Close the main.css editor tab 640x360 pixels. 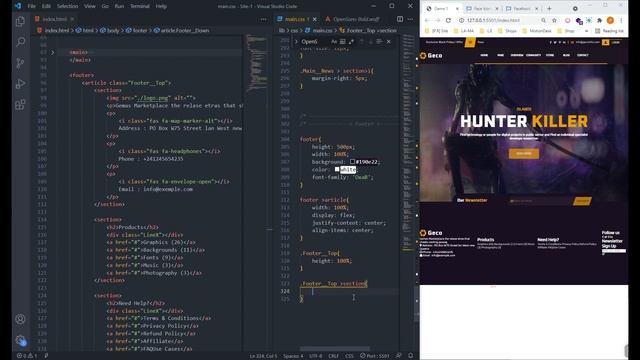click(315, 19)
